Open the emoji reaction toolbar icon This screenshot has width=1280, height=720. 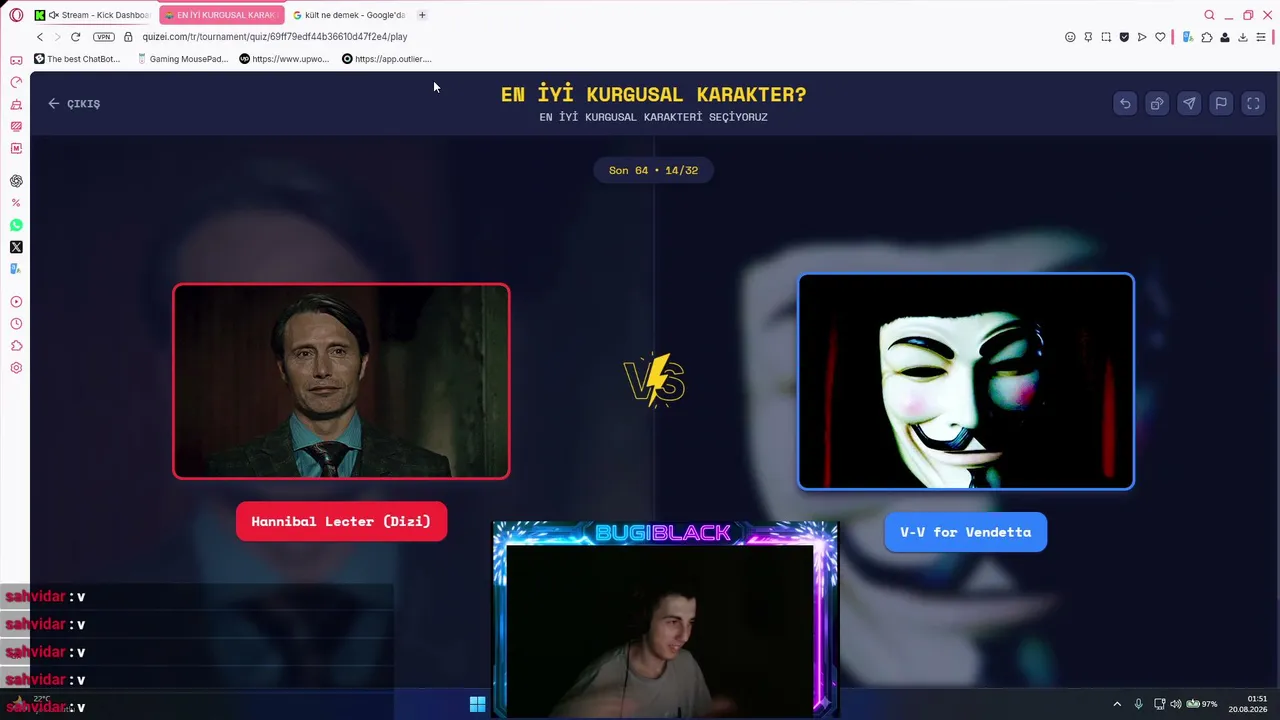coord(1070,37)
